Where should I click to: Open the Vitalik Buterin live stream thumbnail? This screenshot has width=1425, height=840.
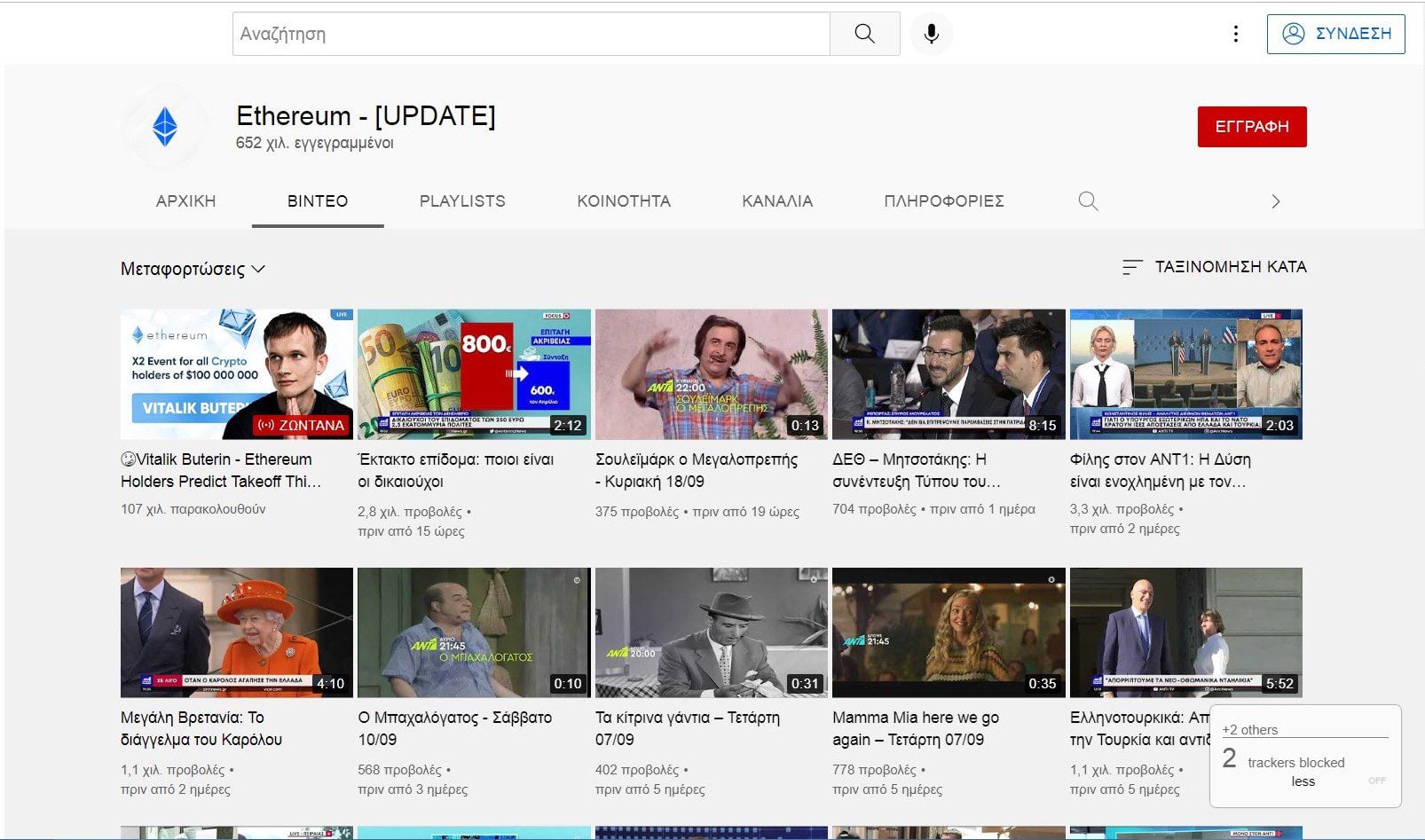[236, 373]
